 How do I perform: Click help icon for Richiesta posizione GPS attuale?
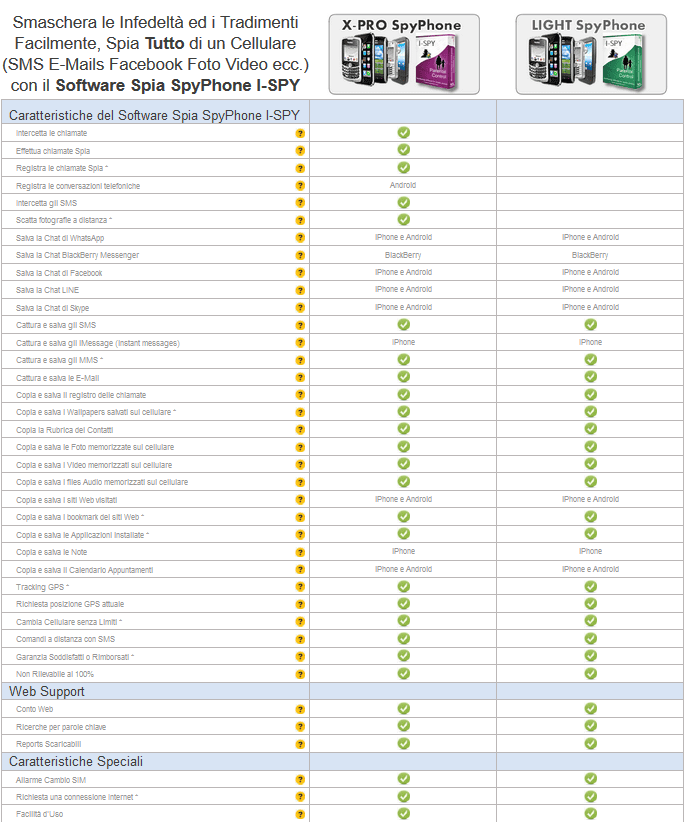(x=300, y=604)
